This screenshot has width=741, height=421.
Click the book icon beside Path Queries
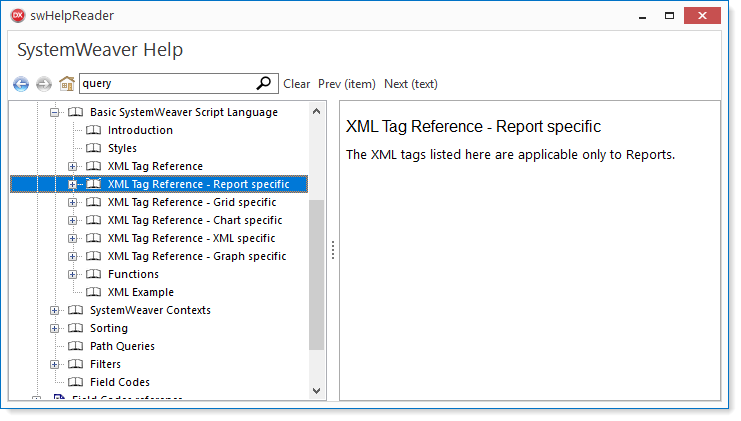76,346
